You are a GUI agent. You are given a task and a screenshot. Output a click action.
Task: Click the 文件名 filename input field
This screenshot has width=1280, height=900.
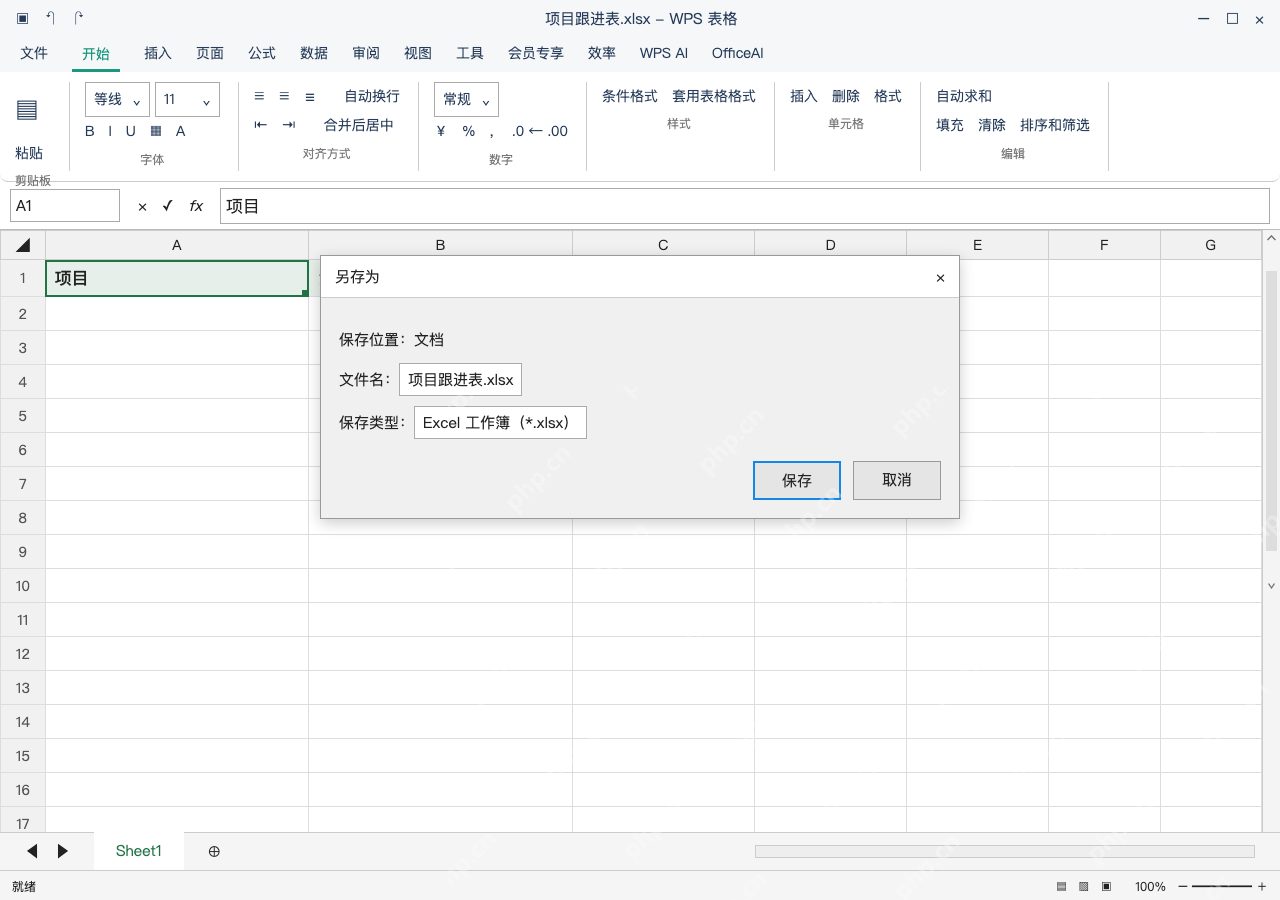coord(460,379)
